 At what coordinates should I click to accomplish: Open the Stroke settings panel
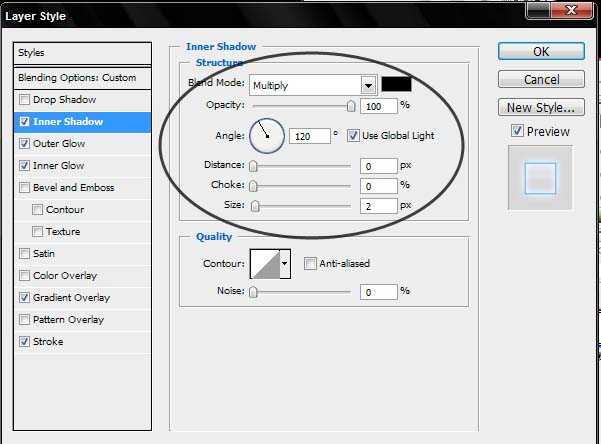click(48, 341)
